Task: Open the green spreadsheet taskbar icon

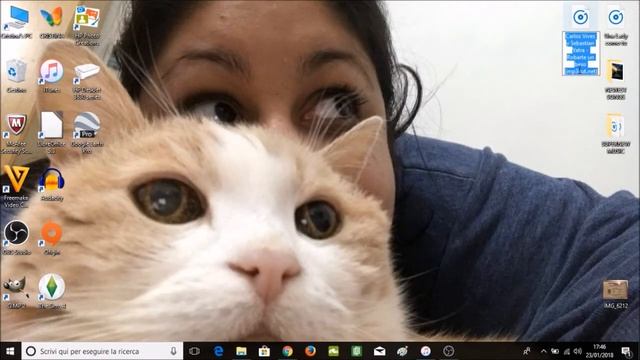Action: click(x=356, y=351)
